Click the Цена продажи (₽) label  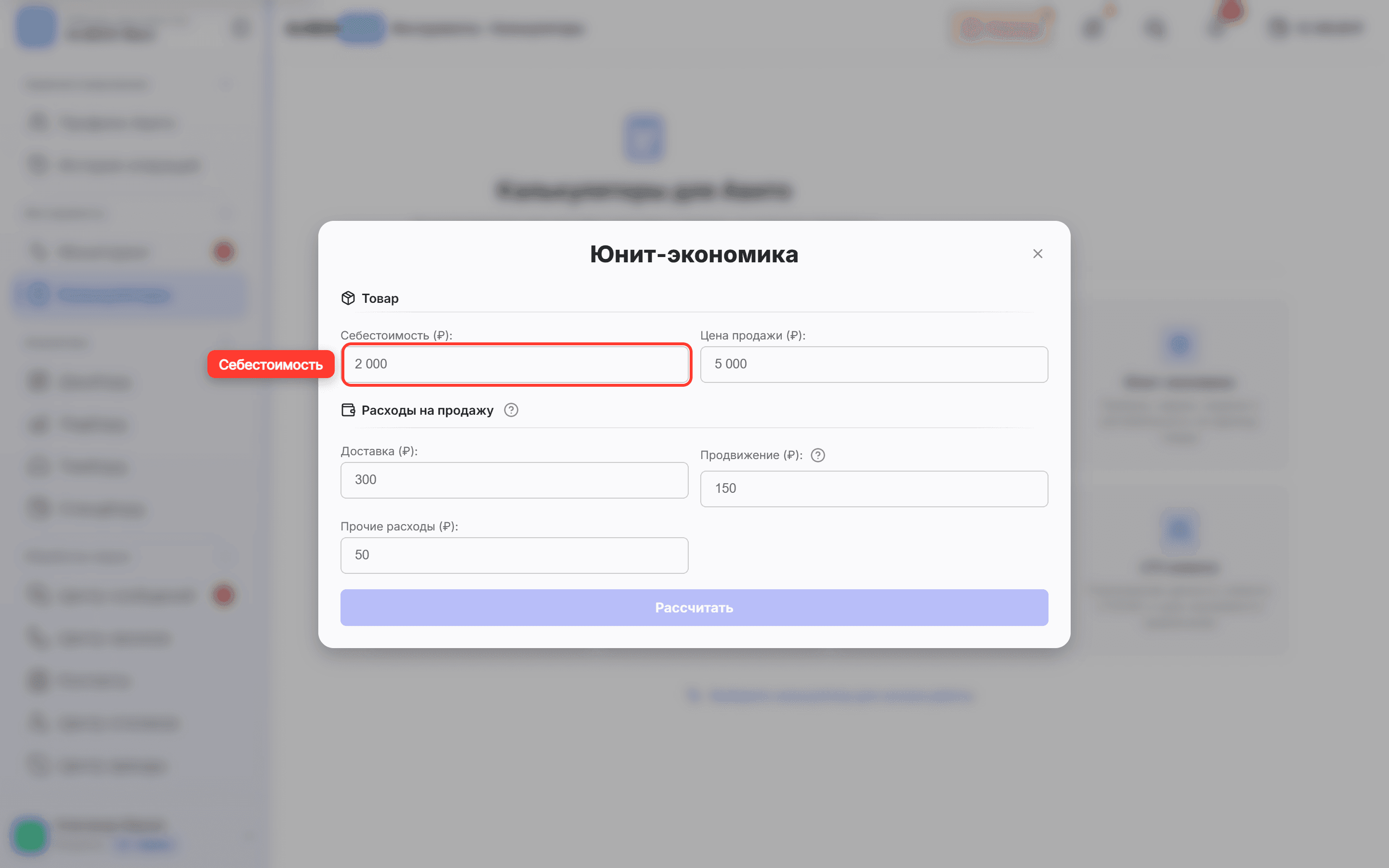752,336
